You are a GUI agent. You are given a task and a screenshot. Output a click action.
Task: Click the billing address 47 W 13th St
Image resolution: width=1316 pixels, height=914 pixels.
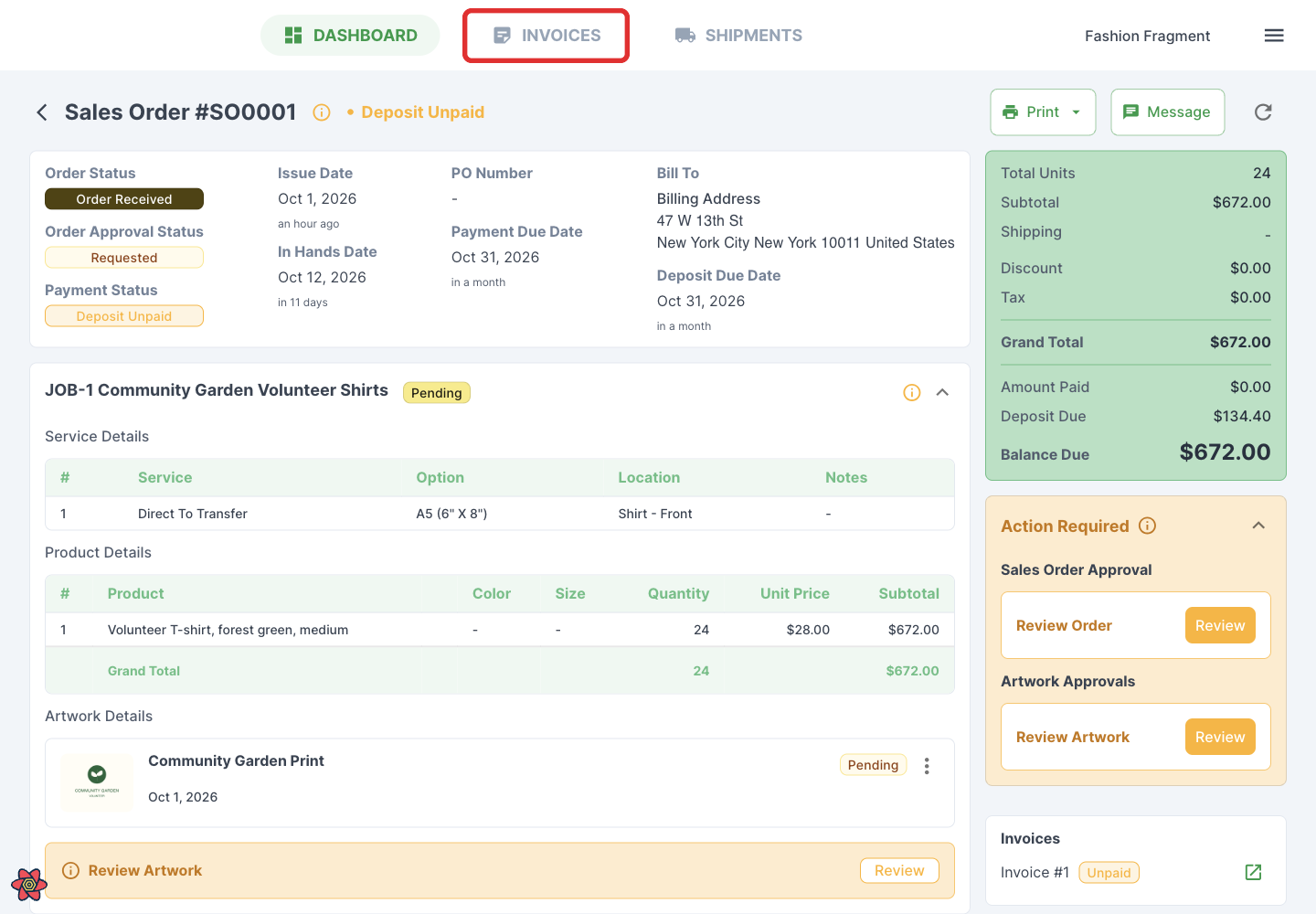[700, 220]
